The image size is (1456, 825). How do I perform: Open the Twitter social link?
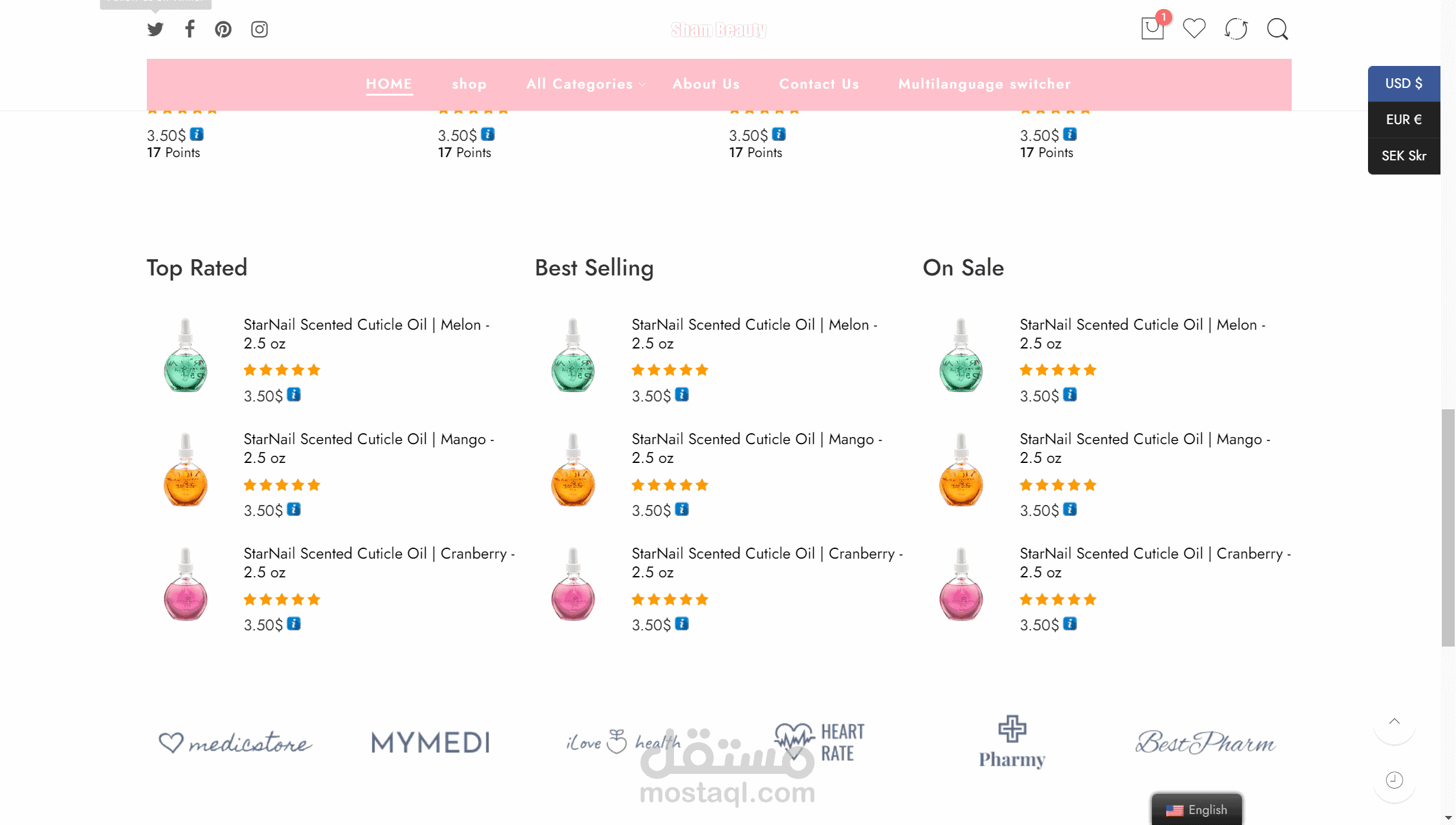coord(155,29)
